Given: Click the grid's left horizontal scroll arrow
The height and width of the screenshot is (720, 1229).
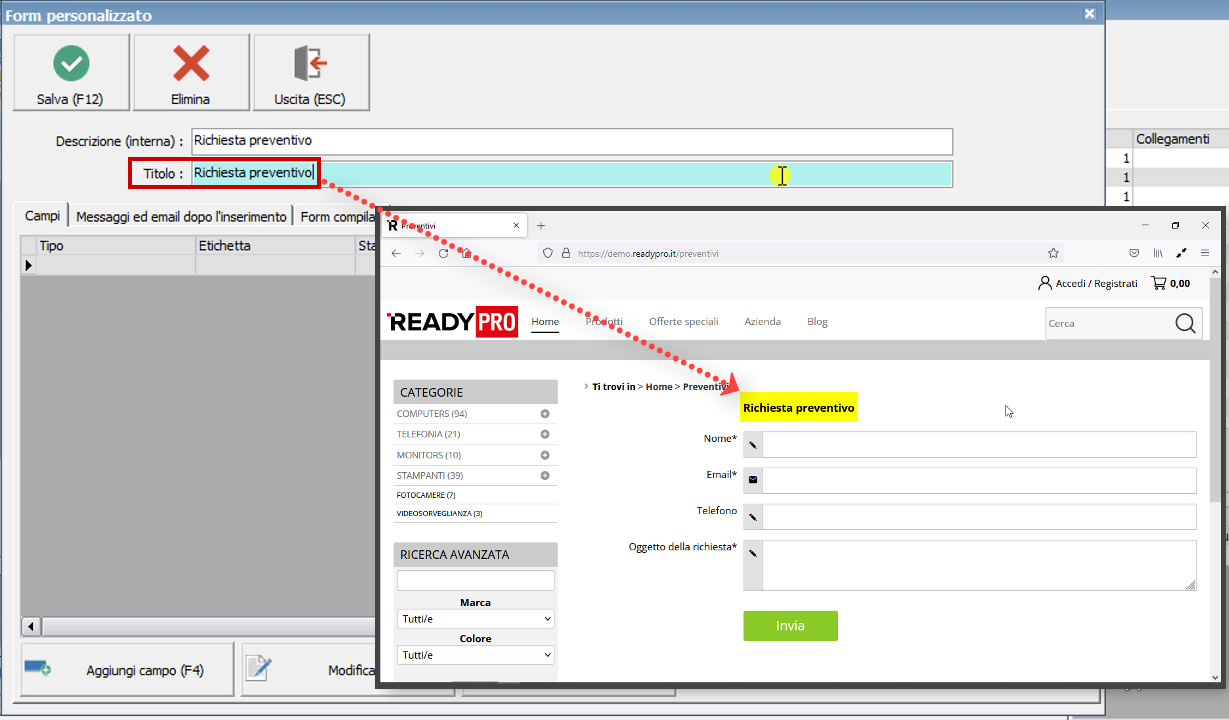Looking at the screenshot, I should point(31,627).
